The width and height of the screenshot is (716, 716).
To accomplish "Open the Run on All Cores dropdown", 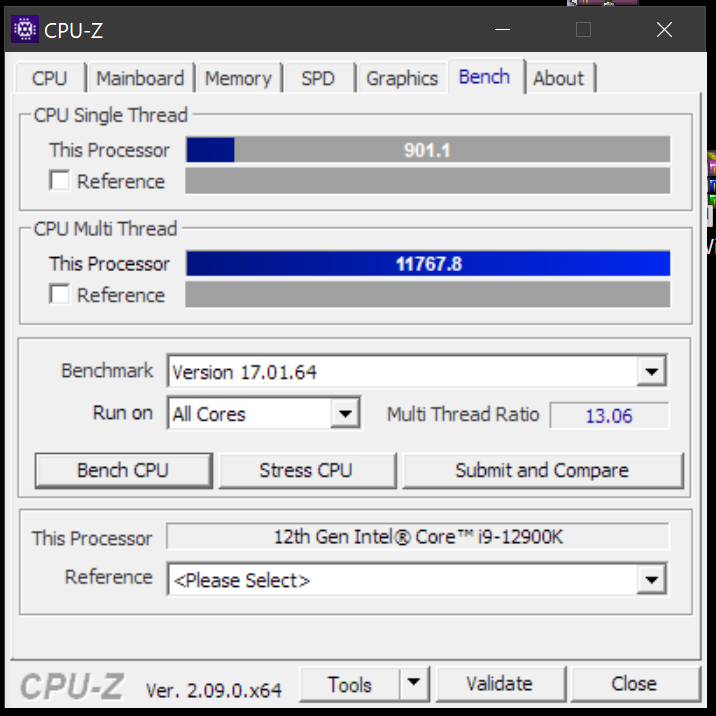I will point(345,414).
